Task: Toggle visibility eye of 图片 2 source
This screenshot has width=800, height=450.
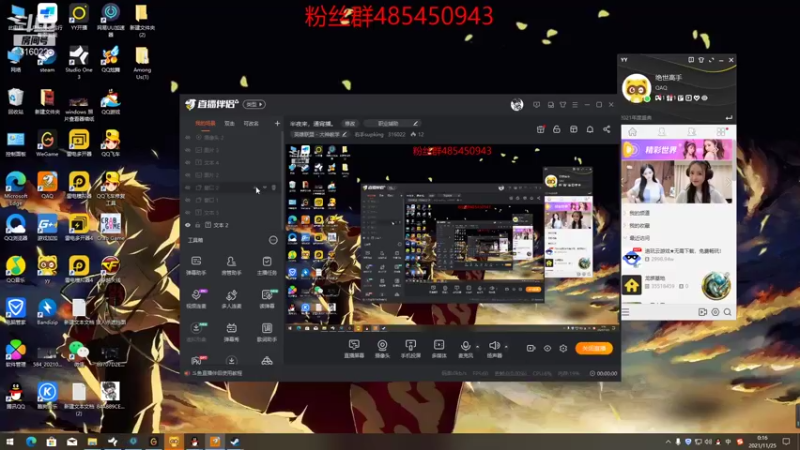Action: click(188, 175)
